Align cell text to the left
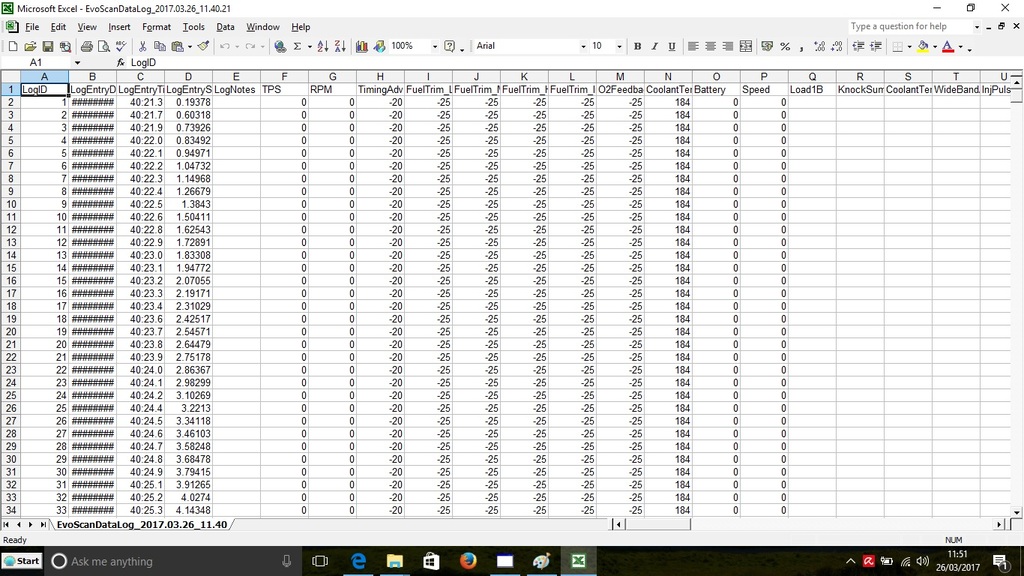The height and width of the screenshot is (576, 1024). pos(693,46)
